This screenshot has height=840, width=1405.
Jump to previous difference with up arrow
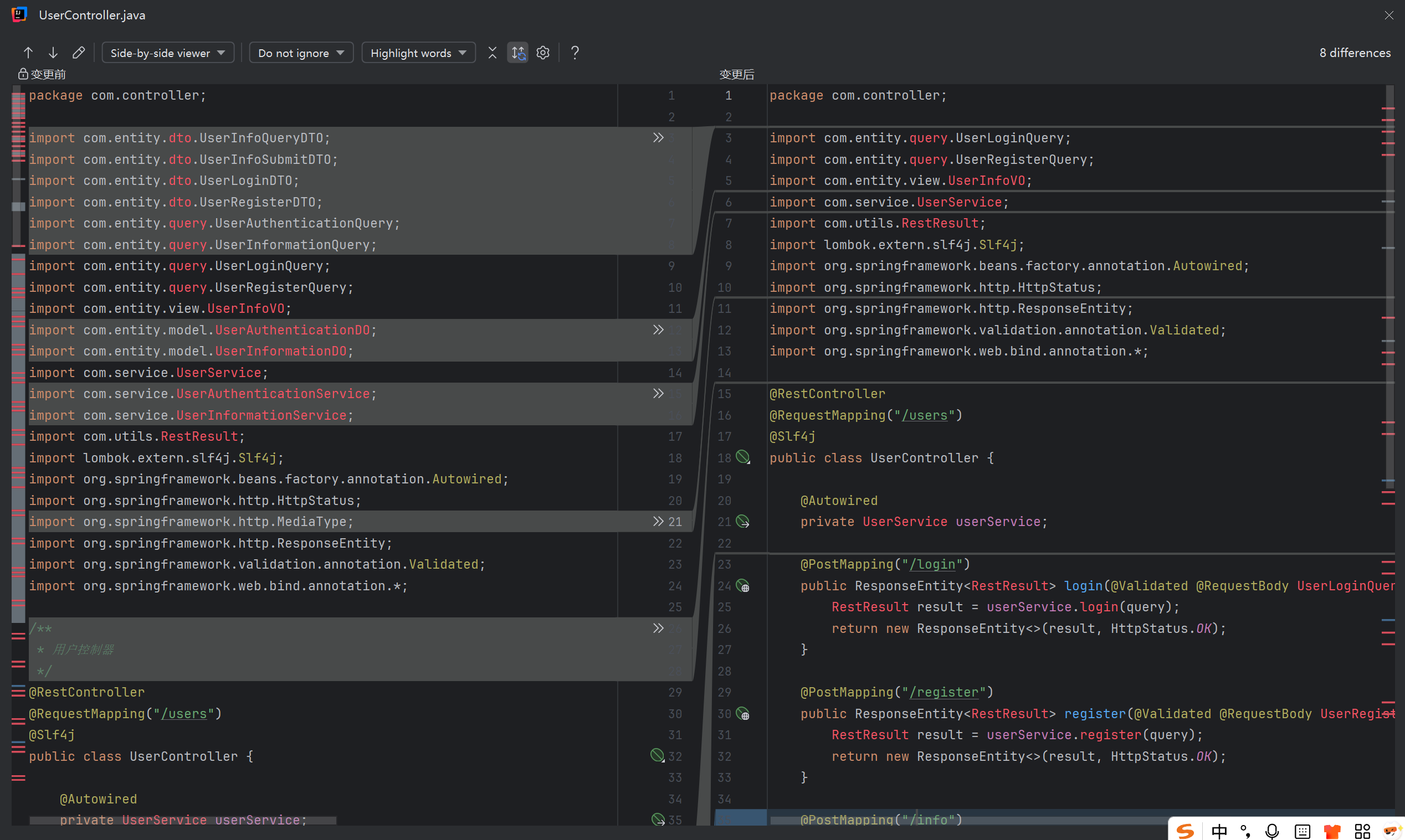point(28,53)
